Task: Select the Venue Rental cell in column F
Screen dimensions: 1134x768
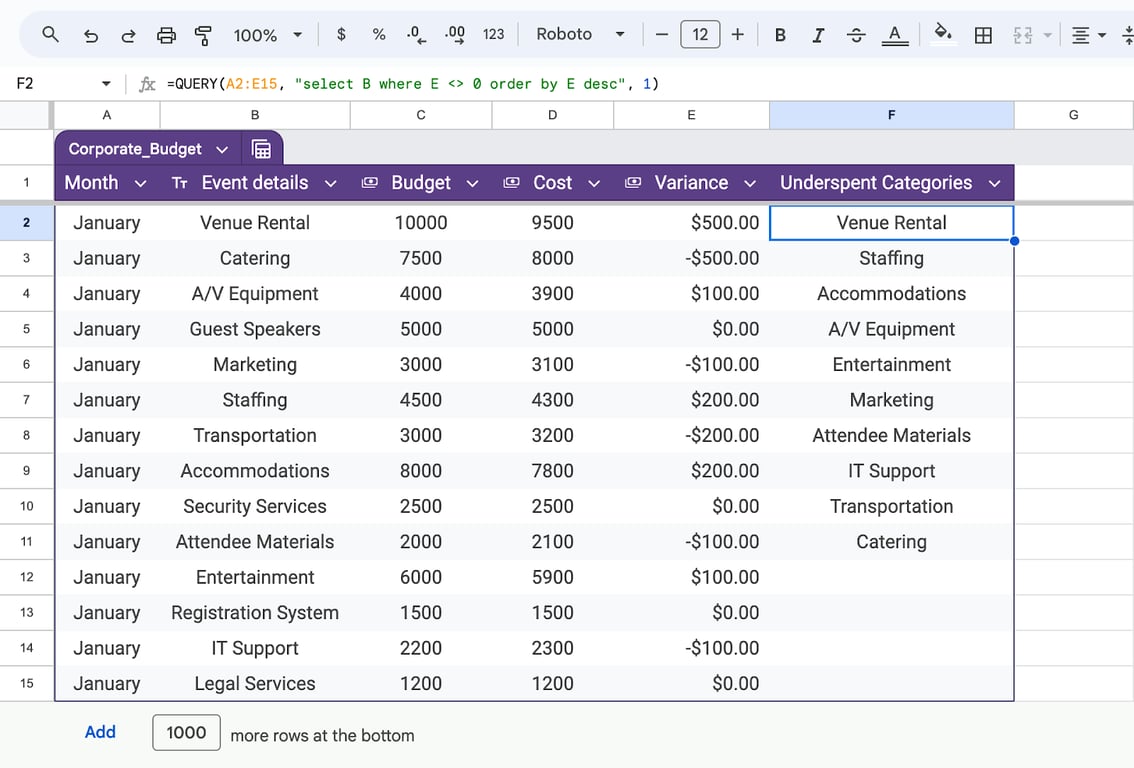Action: [892, 223]
